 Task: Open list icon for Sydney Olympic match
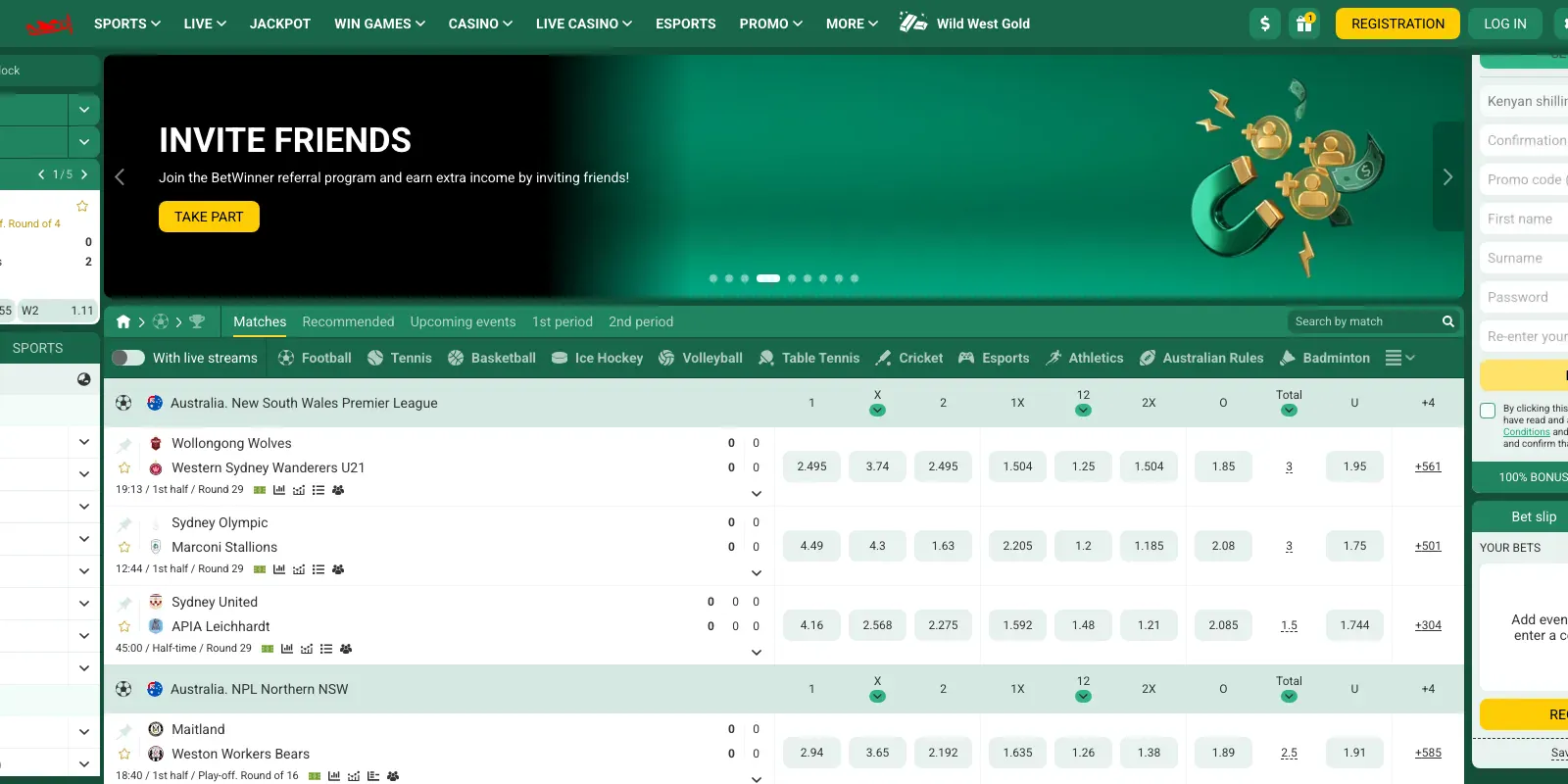coord(318,569)
